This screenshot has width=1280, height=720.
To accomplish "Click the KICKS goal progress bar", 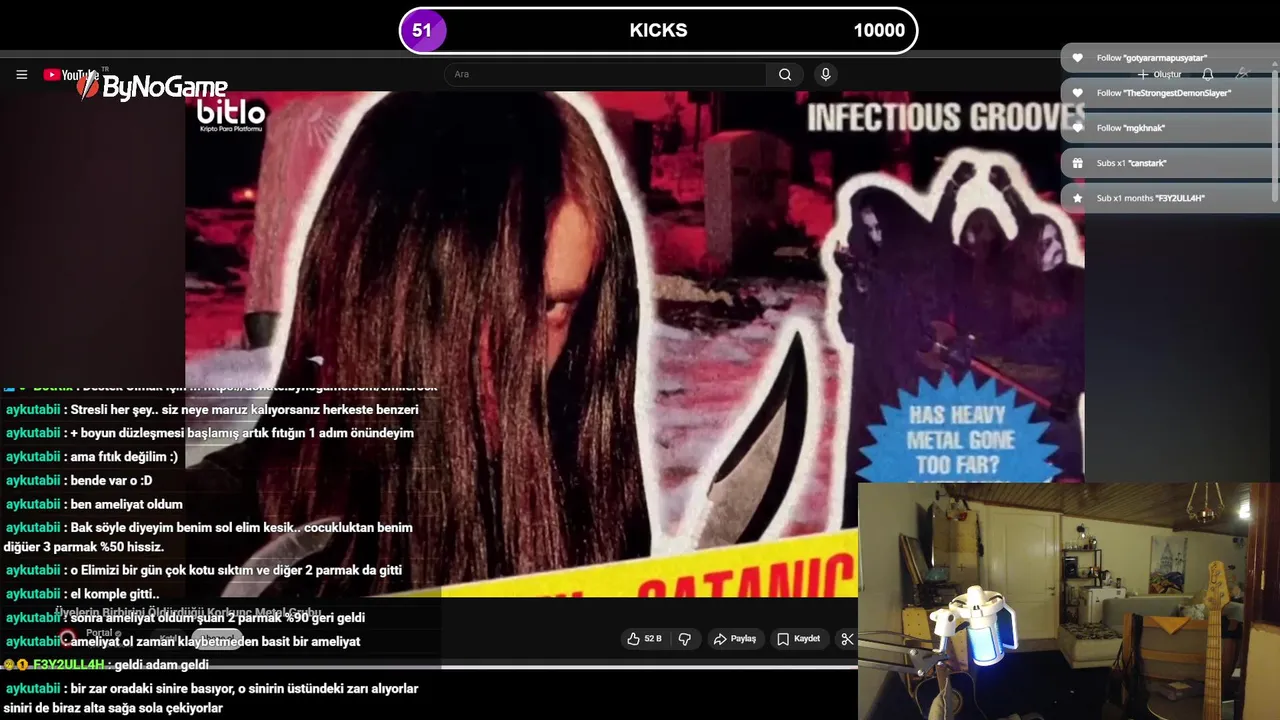I will [658, 30].
